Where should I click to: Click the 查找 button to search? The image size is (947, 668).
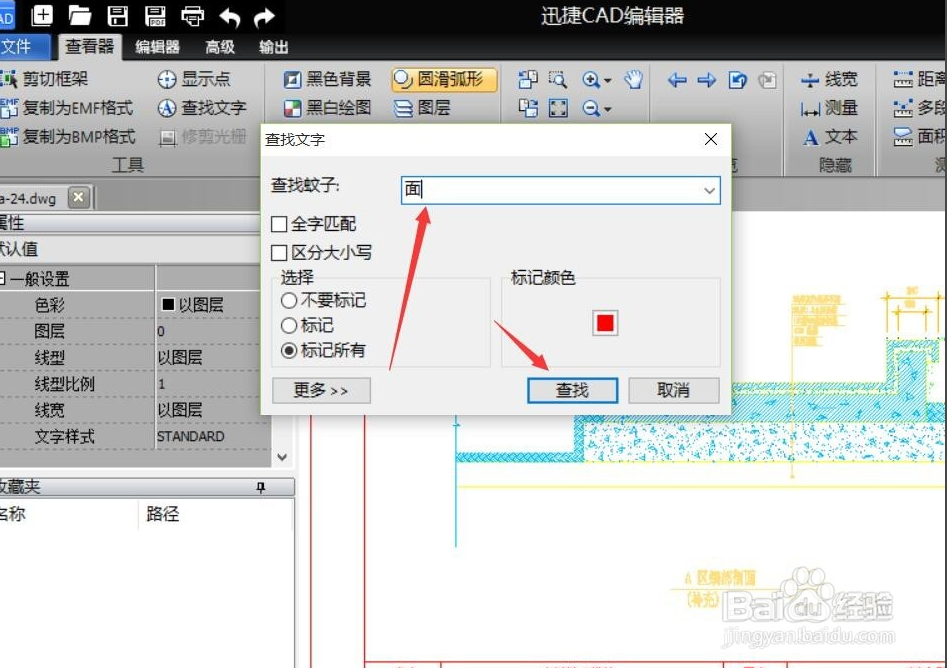tap(572, 390)
